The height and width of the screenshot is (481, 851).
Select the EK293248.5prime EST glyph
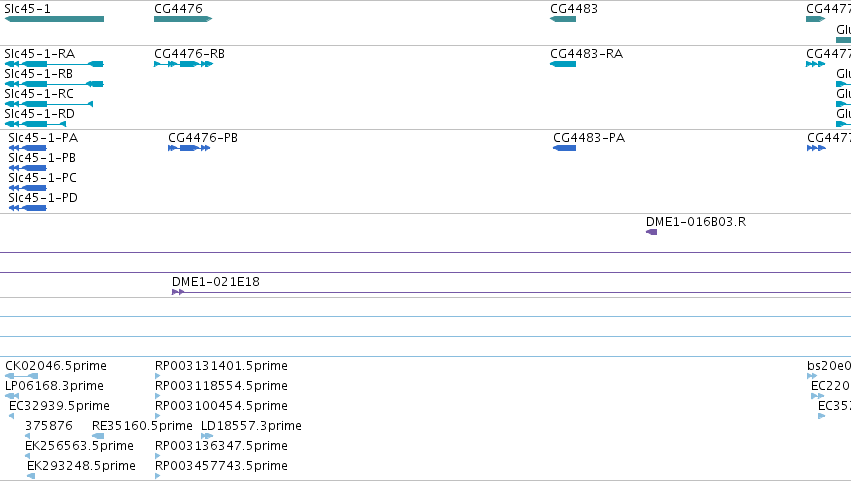pyautogui.click(x=31, y=476)
